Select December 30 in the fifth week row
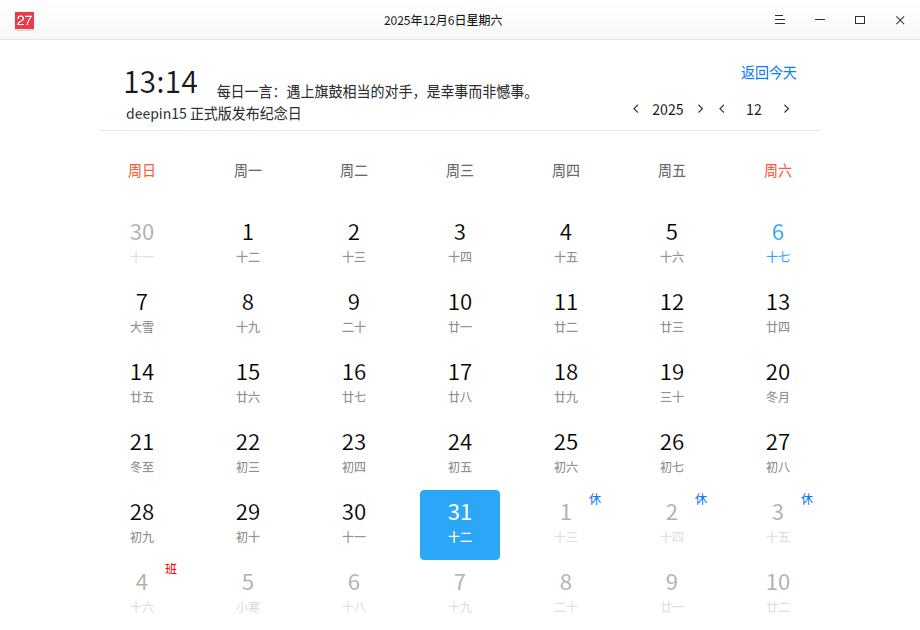The width and height of the screenshot is (920, 630). pyautogui.click(x=354, y=523)
